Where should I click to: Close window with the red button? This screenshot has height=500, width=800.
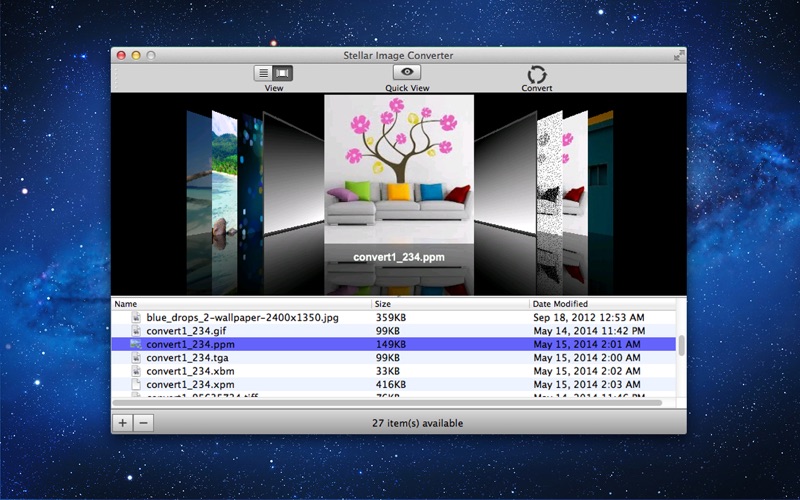tap(121, 55)
